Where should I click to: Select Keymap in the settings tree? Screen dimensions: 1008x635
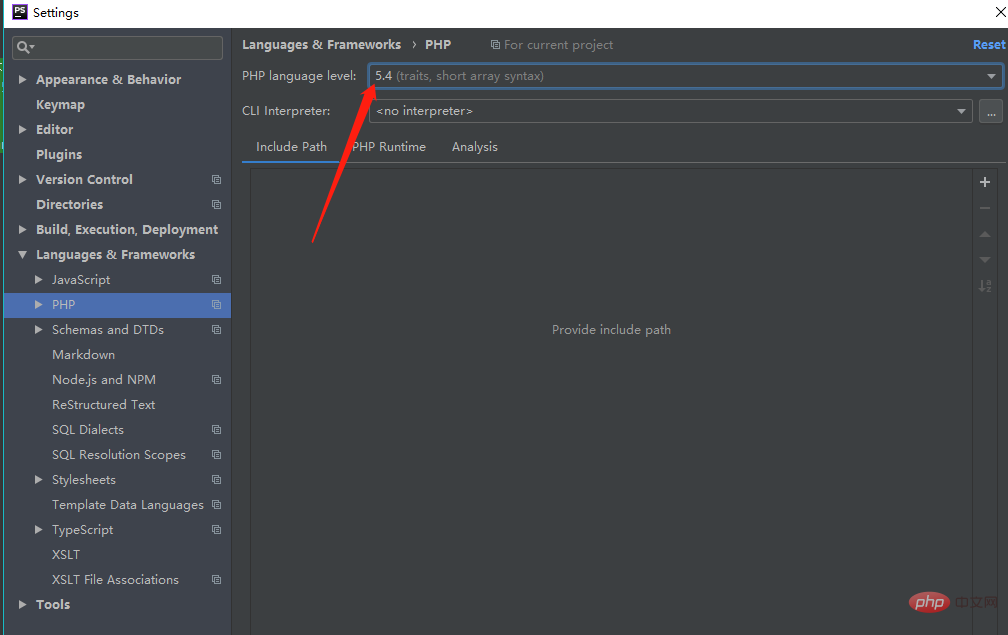60,105
